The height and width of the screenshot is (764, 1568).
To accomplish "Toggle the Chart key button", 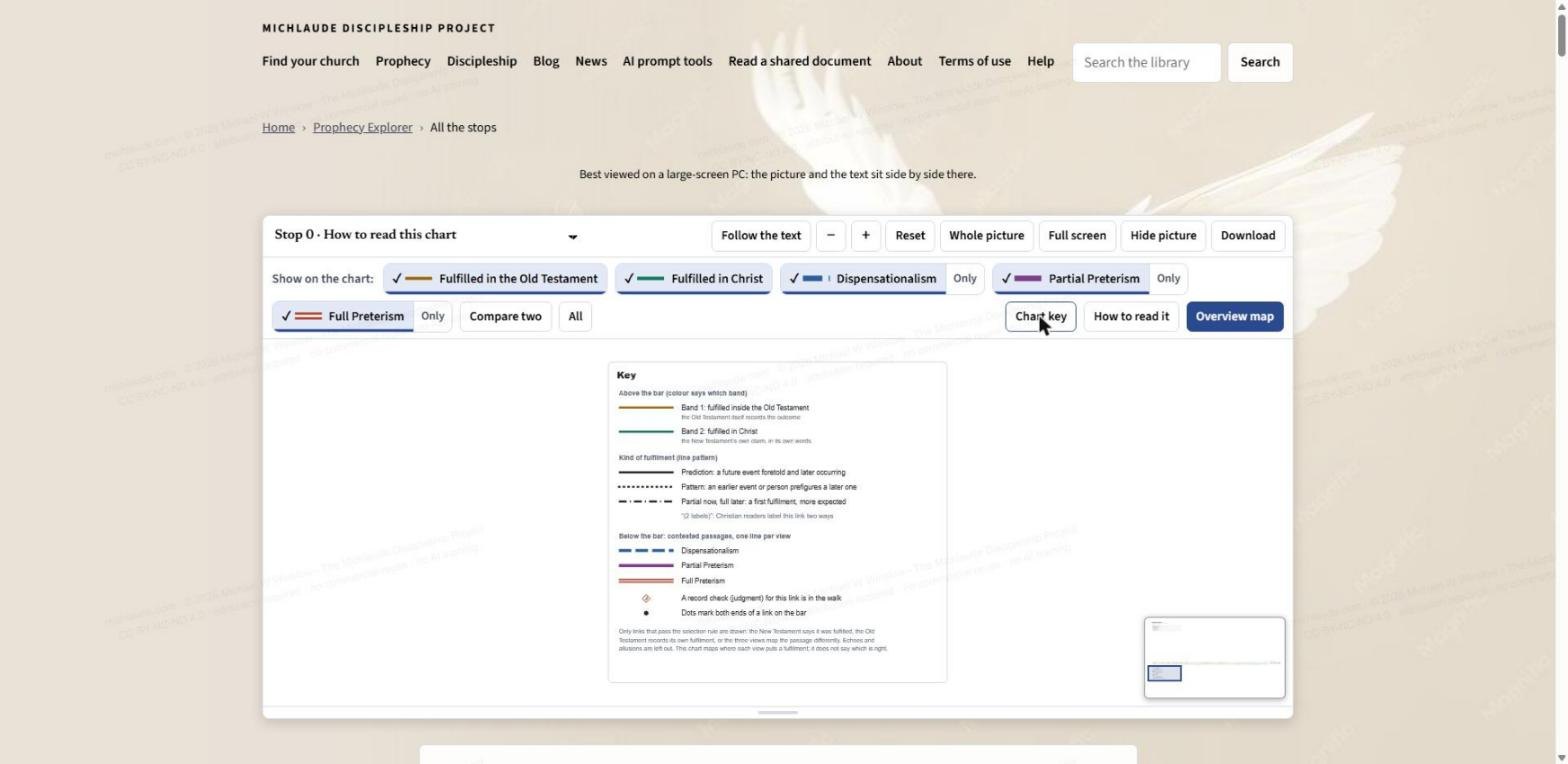I will pyautogui.click(x=1041, y=316).
